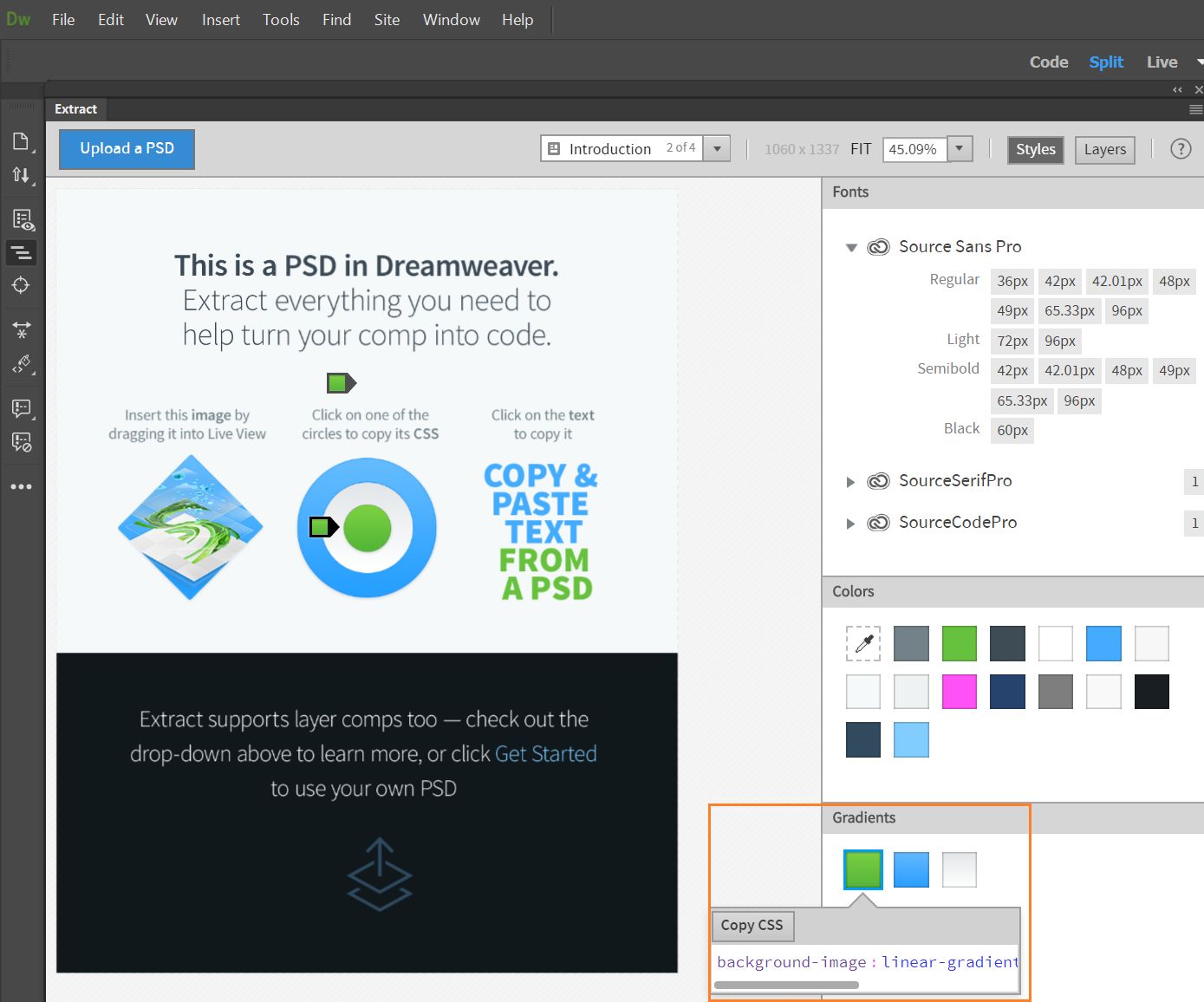Viewport: 1204px width, 1002px height.
Task: Select the Inspect crosshair icon
Action: pos(21,285)
